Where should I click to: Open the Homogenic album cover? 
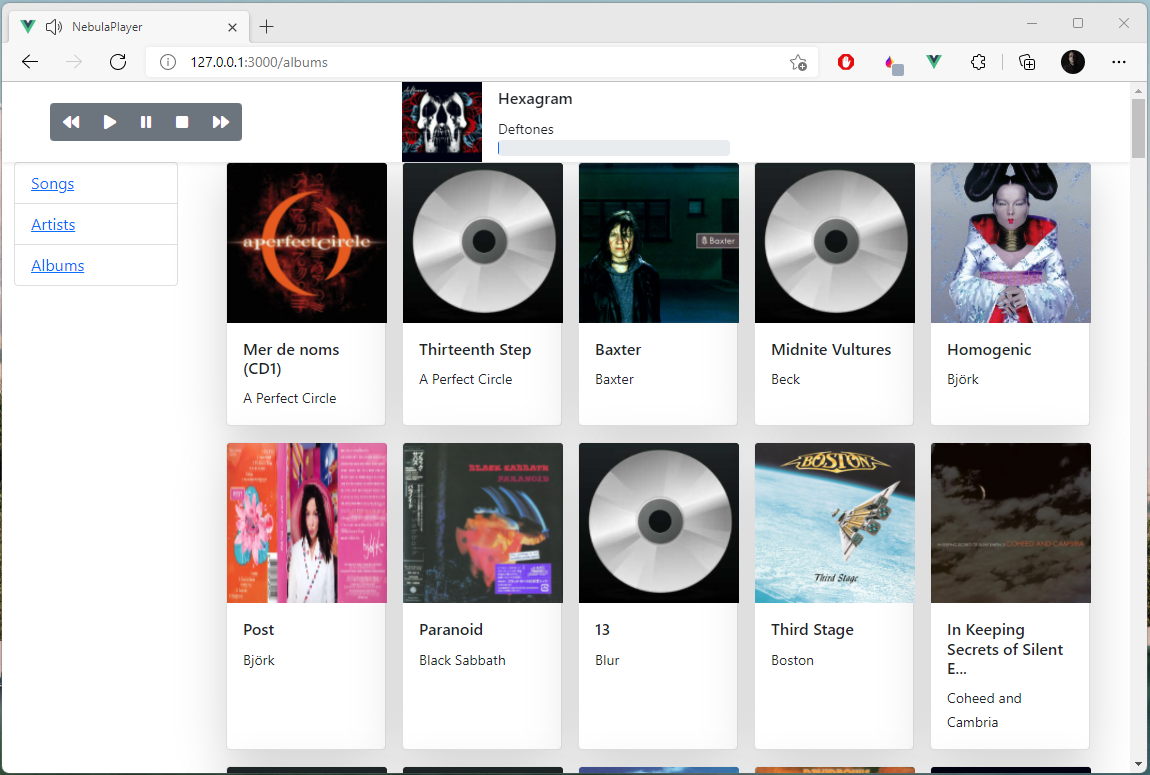point(1011,243)
